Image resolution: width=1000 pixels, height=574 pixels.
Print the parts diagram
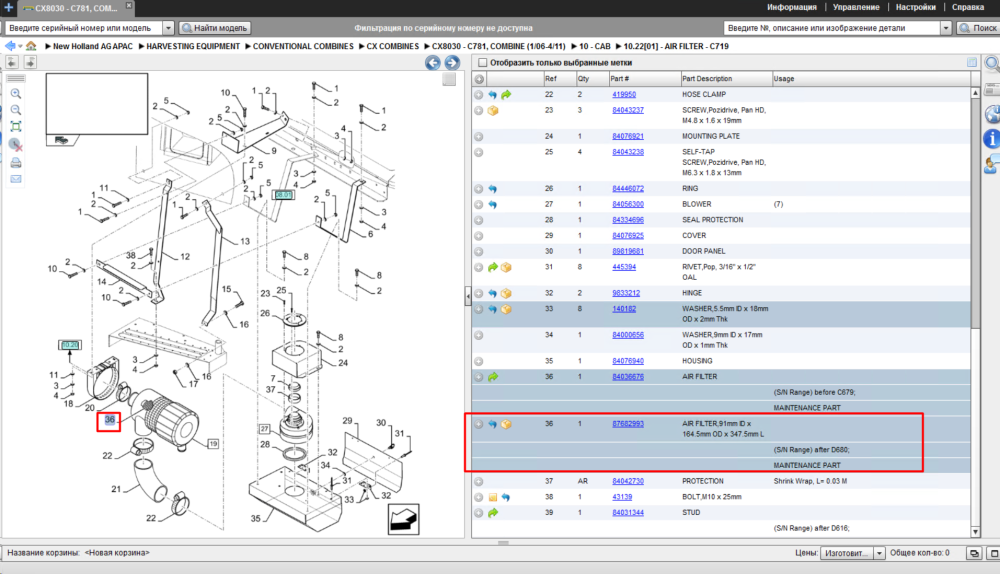[x=16, y=163]
